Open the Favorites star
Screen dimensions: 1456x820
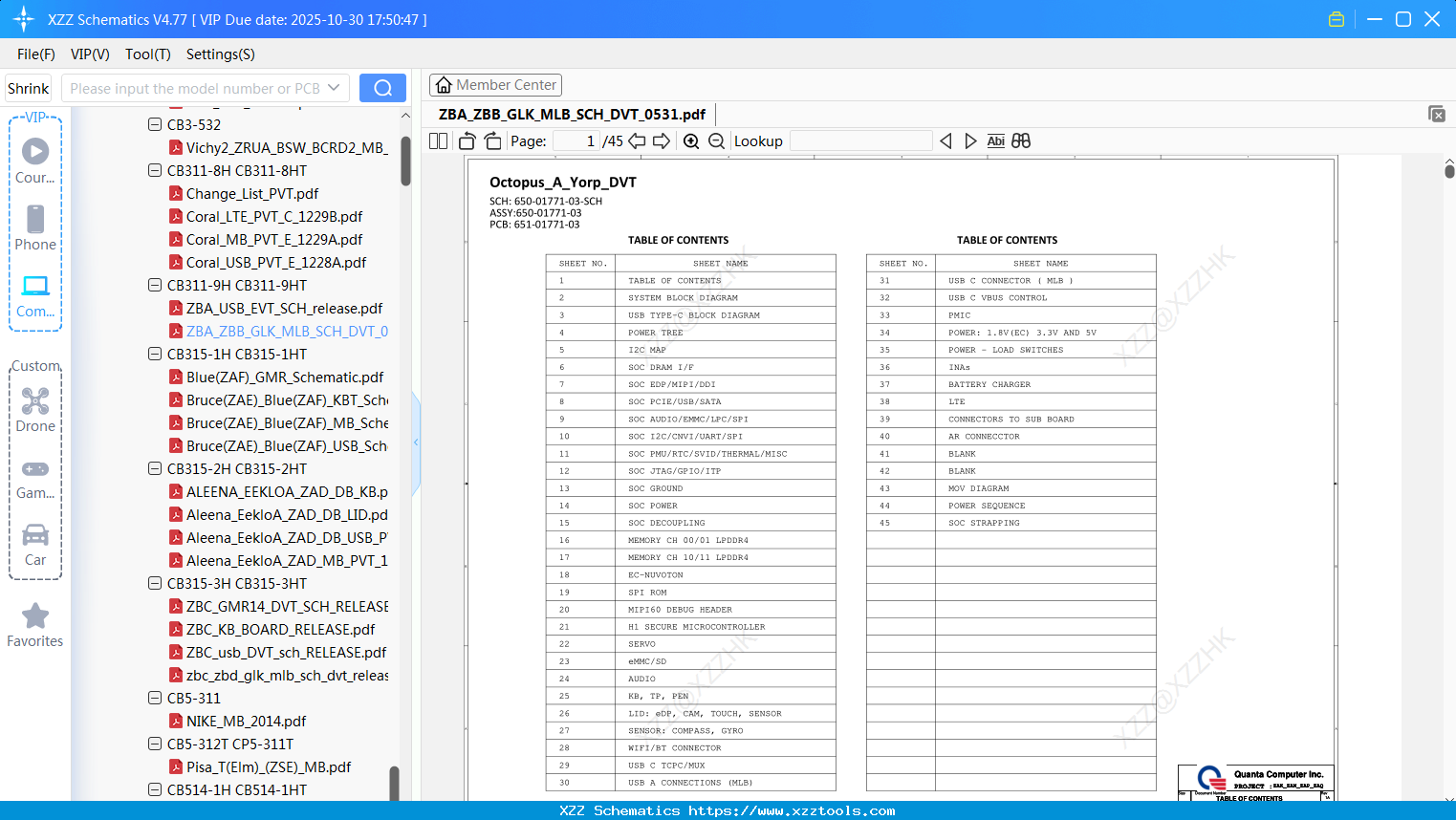coord(35,625)
